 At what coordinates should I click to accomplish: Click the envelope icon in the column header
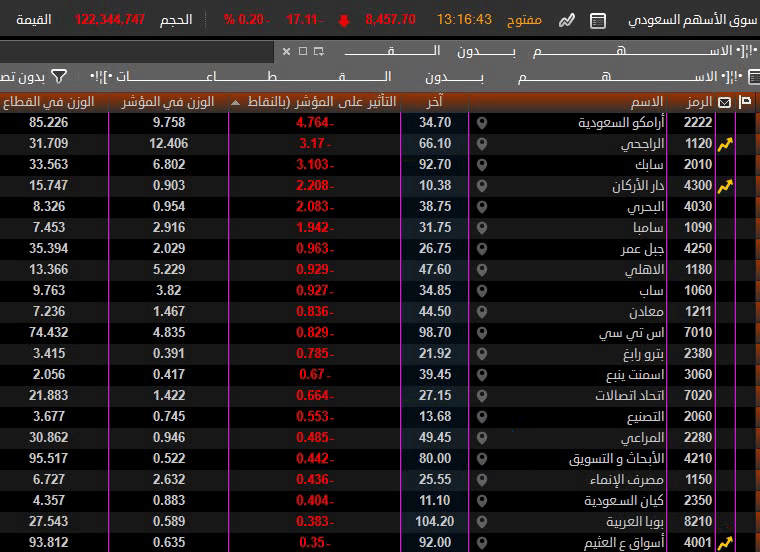724,102
